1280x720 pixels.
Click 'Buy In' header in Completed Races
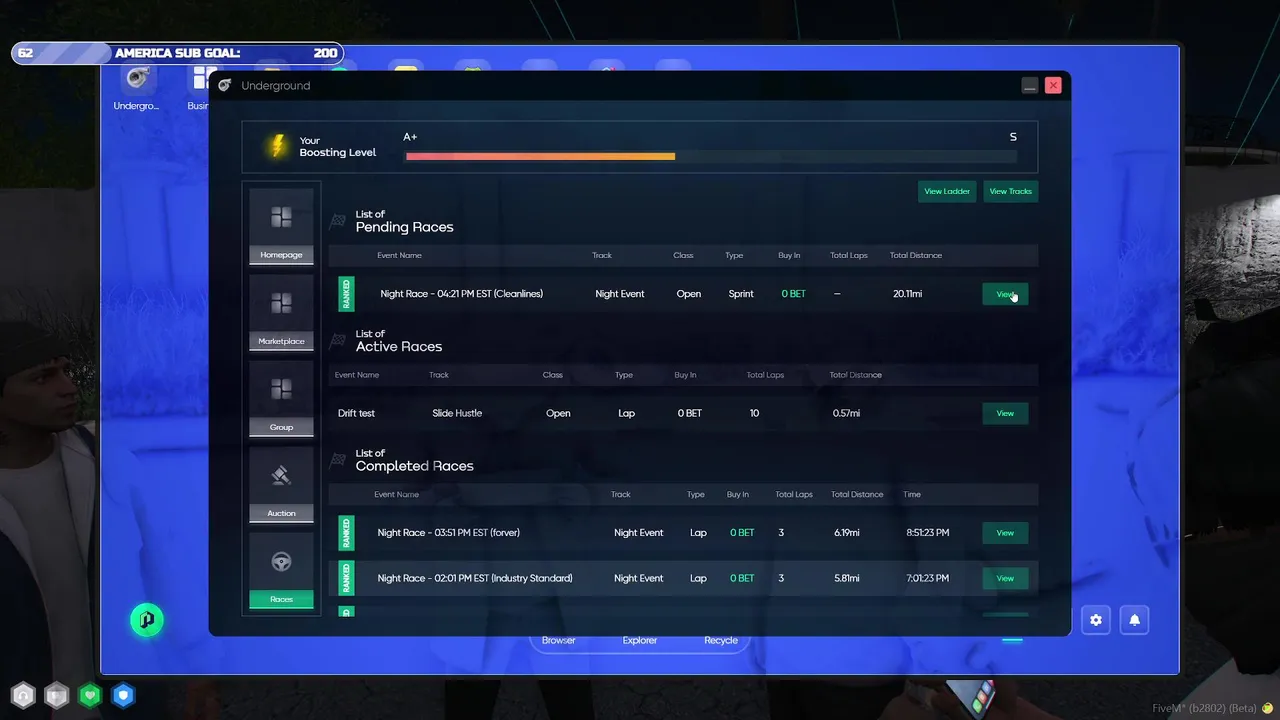point(738,494)
